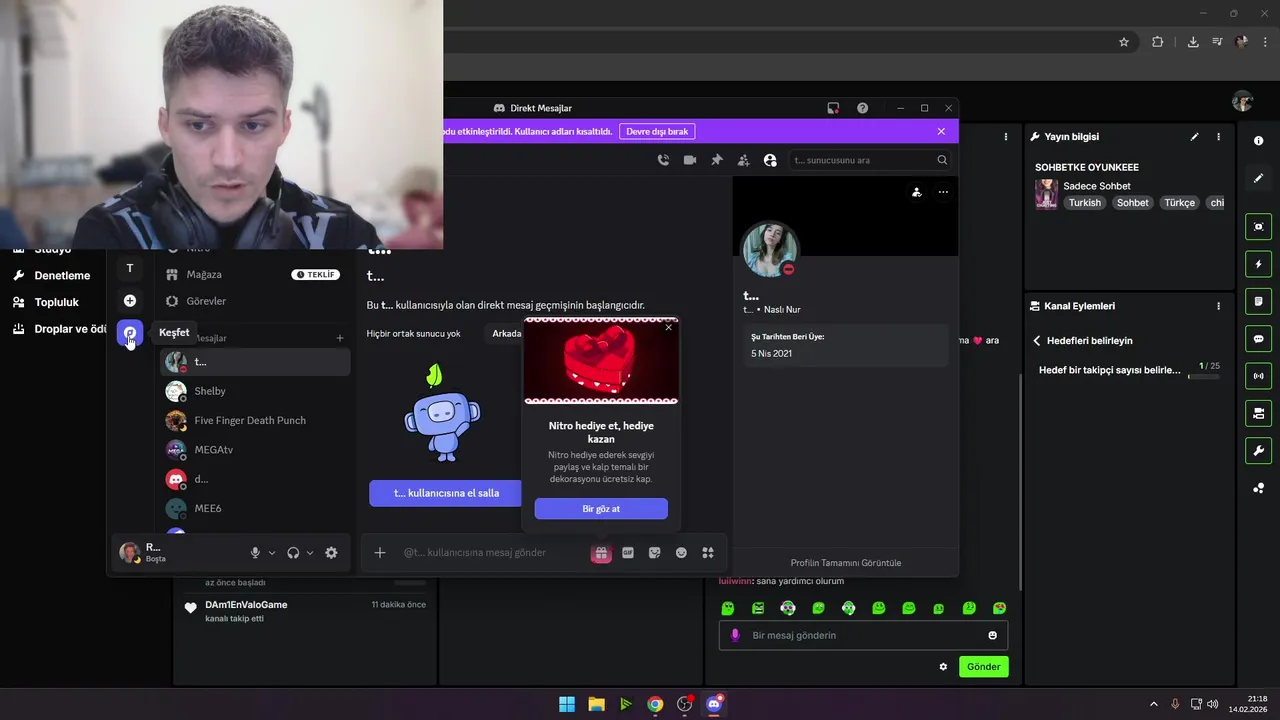Screen dimensions: 1280x720
Task: Open Twitch chat settings gear
Action: click(x=943, y=667)
